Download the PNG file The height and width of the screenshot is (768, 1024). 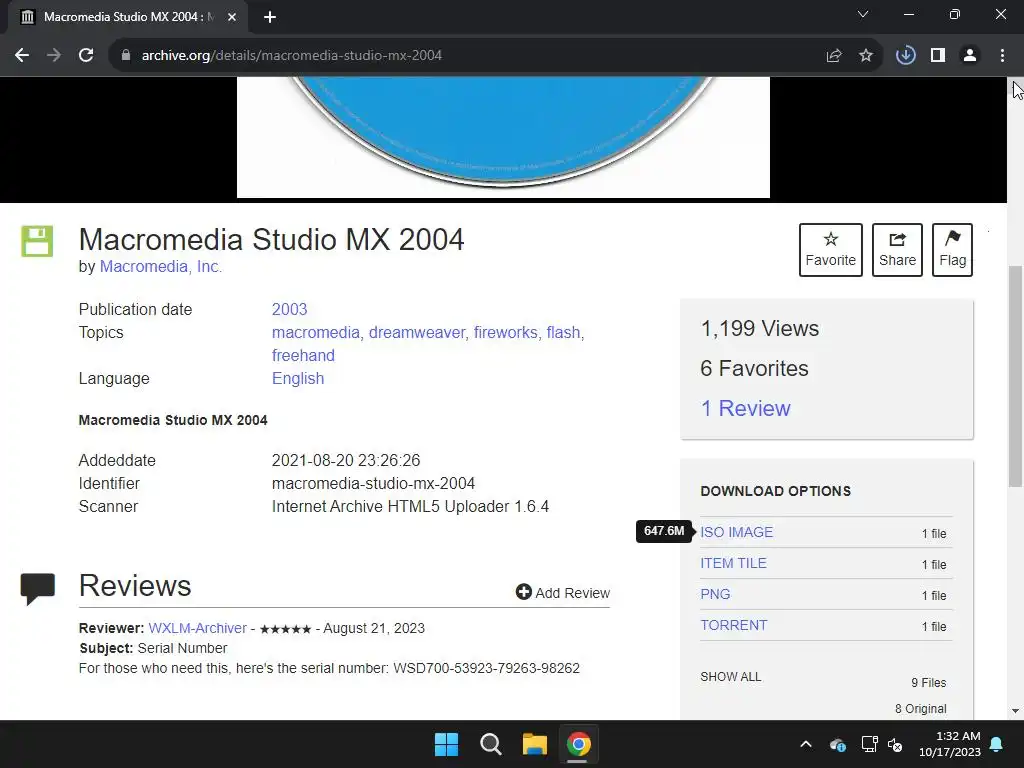pos(715,594)
